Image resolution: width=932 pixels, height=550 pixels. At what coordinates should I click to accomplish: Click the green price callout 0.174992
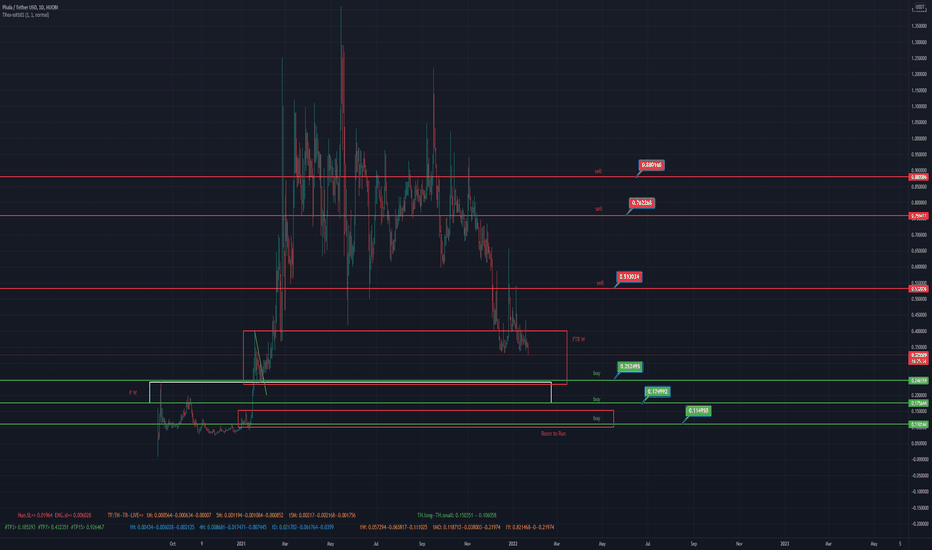pos(657,392)
